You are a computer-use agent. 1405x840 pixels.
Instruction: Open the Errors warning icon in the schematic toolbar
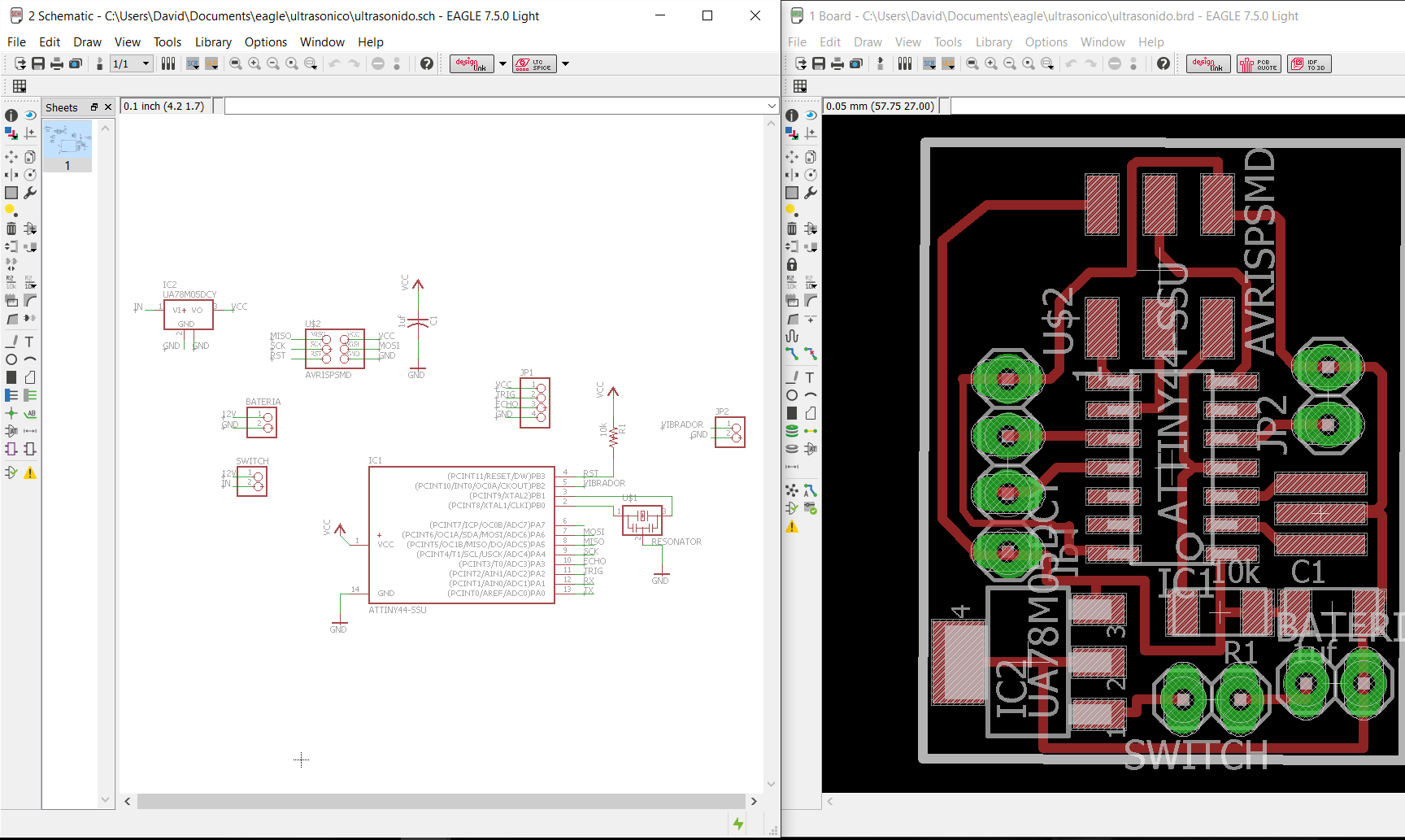(30, 472)
